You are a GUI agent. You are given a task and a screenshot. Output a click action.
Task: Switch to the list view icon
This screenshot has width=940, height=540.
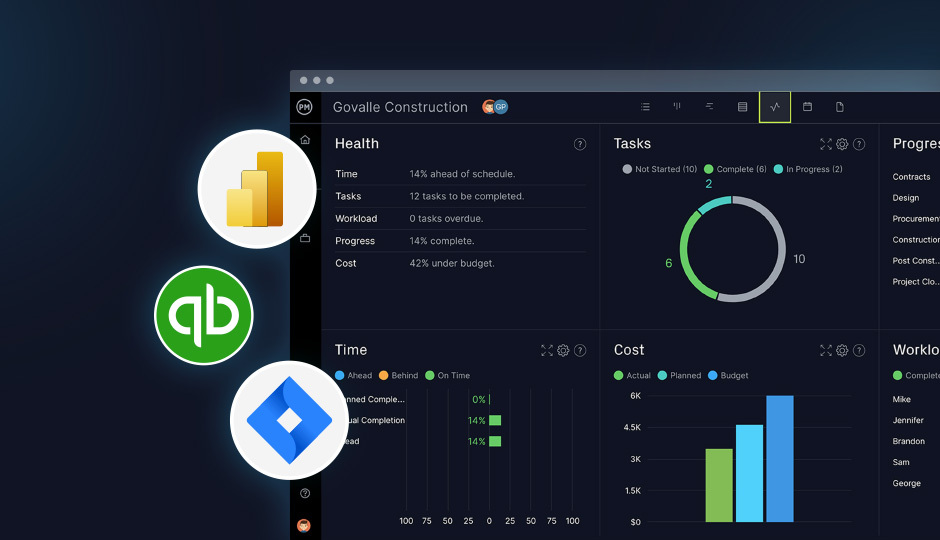click(645, 107)
